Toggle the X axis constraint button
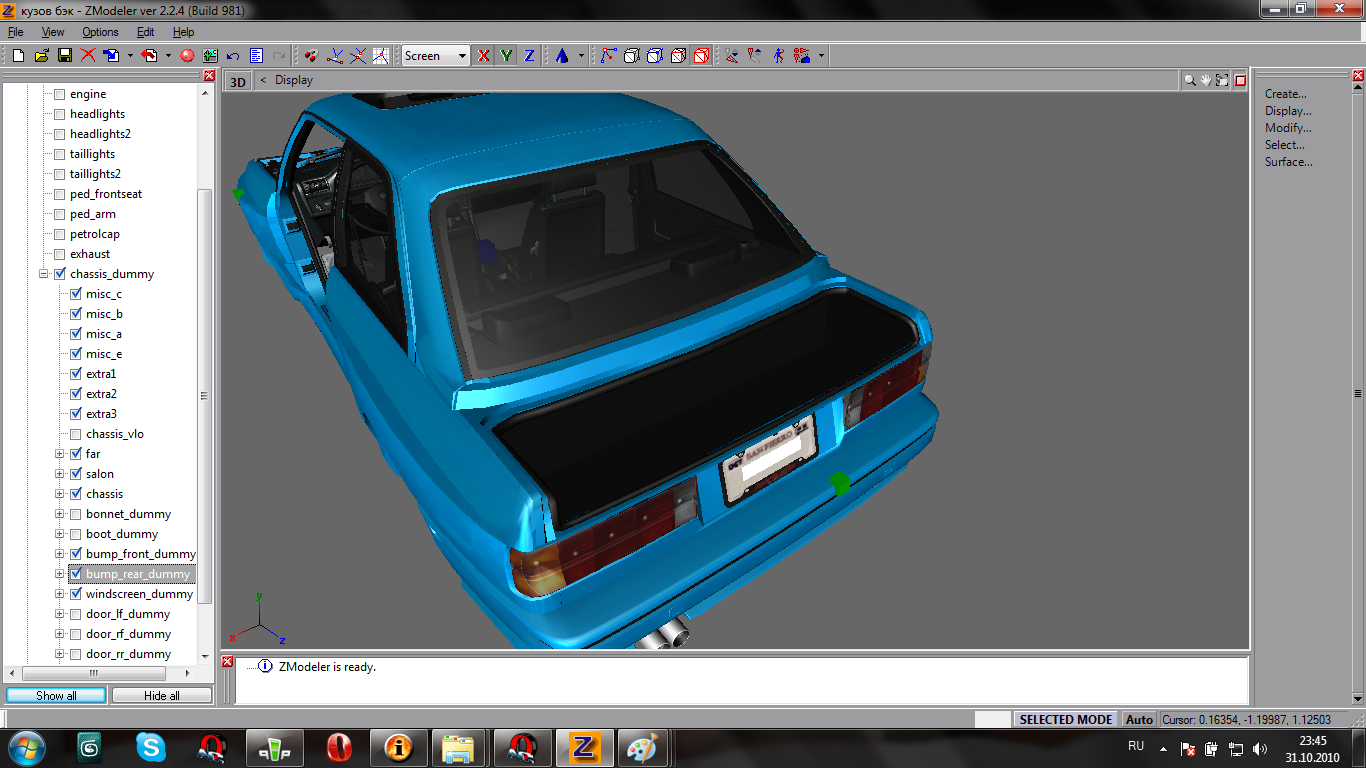 (x=484, y=56)
